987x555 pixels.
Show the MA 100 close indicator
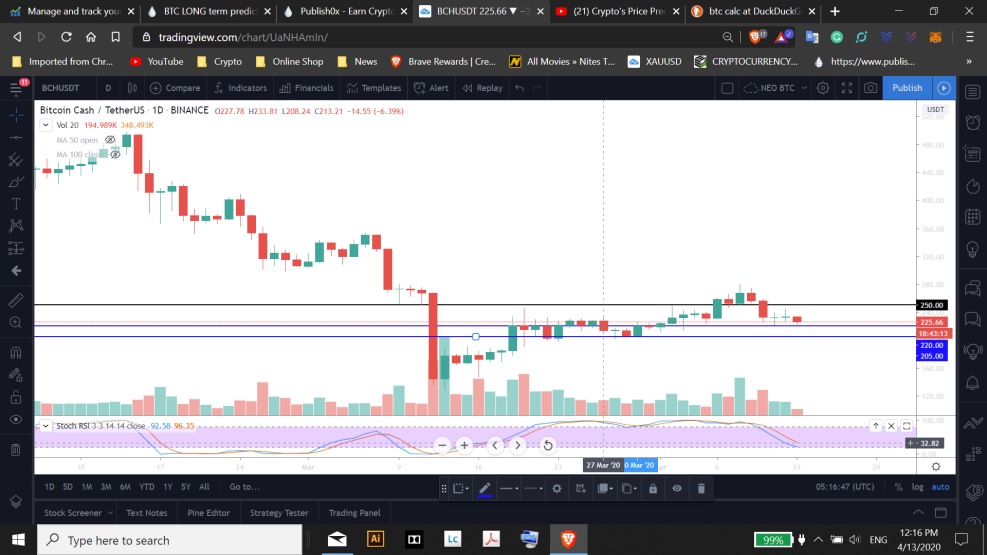(115, 154)
